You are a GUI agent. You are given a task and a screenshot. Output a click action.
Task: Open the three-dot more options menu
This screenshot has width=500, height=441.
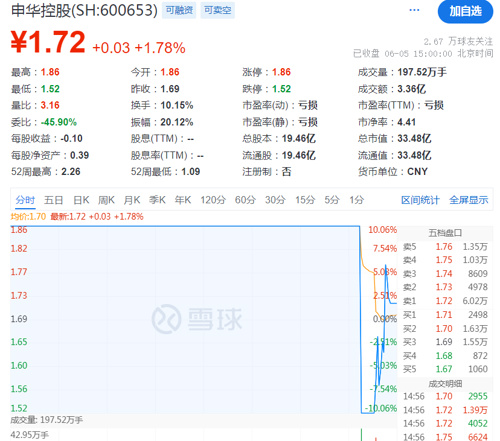(414, 10)
